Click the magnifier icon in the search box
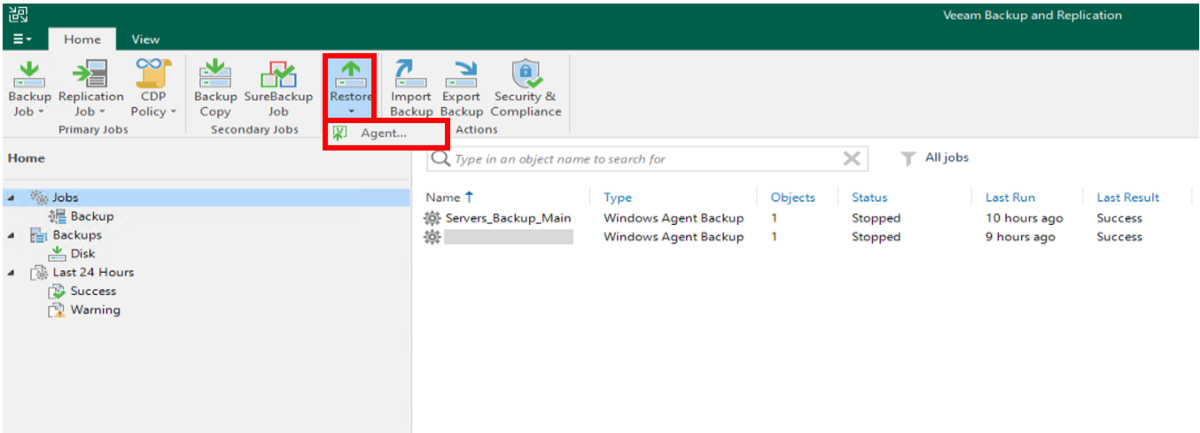 440,158
